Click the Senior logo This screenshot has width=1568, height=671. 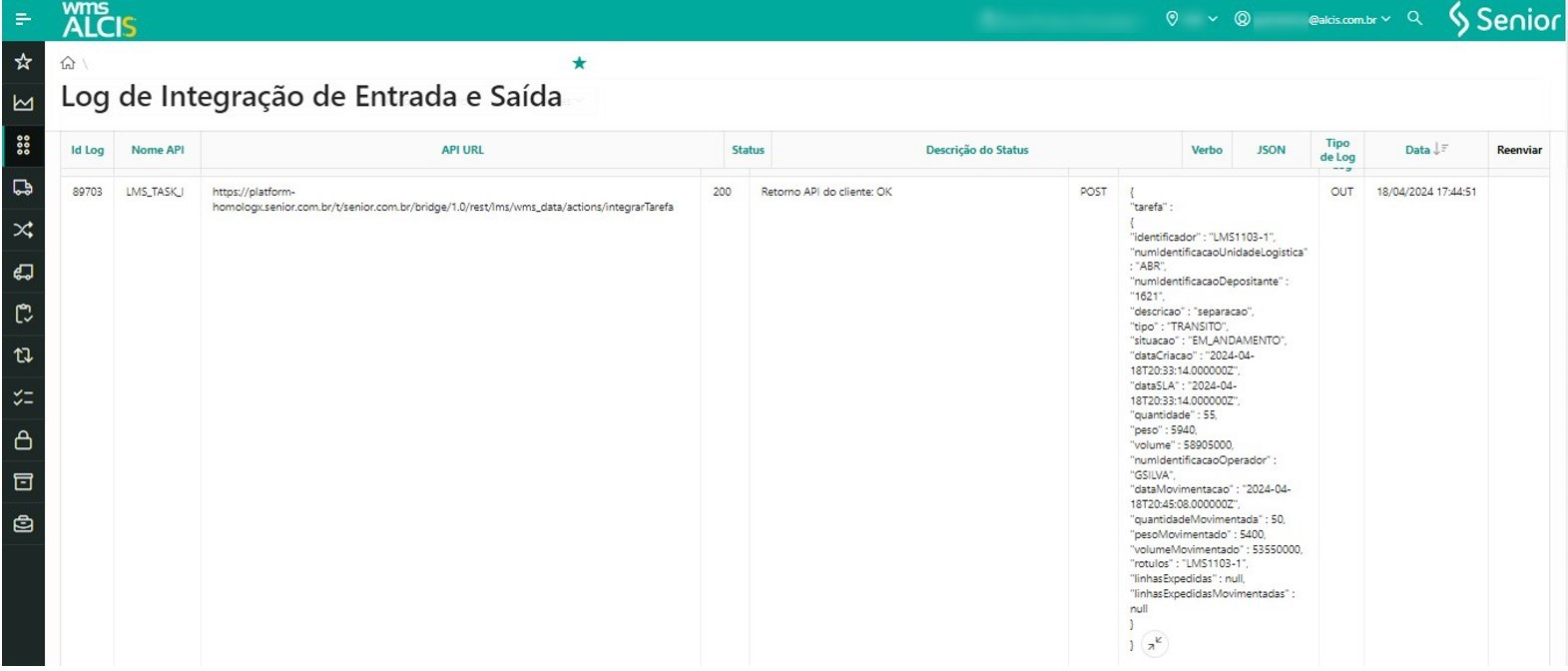[1504, 19]
